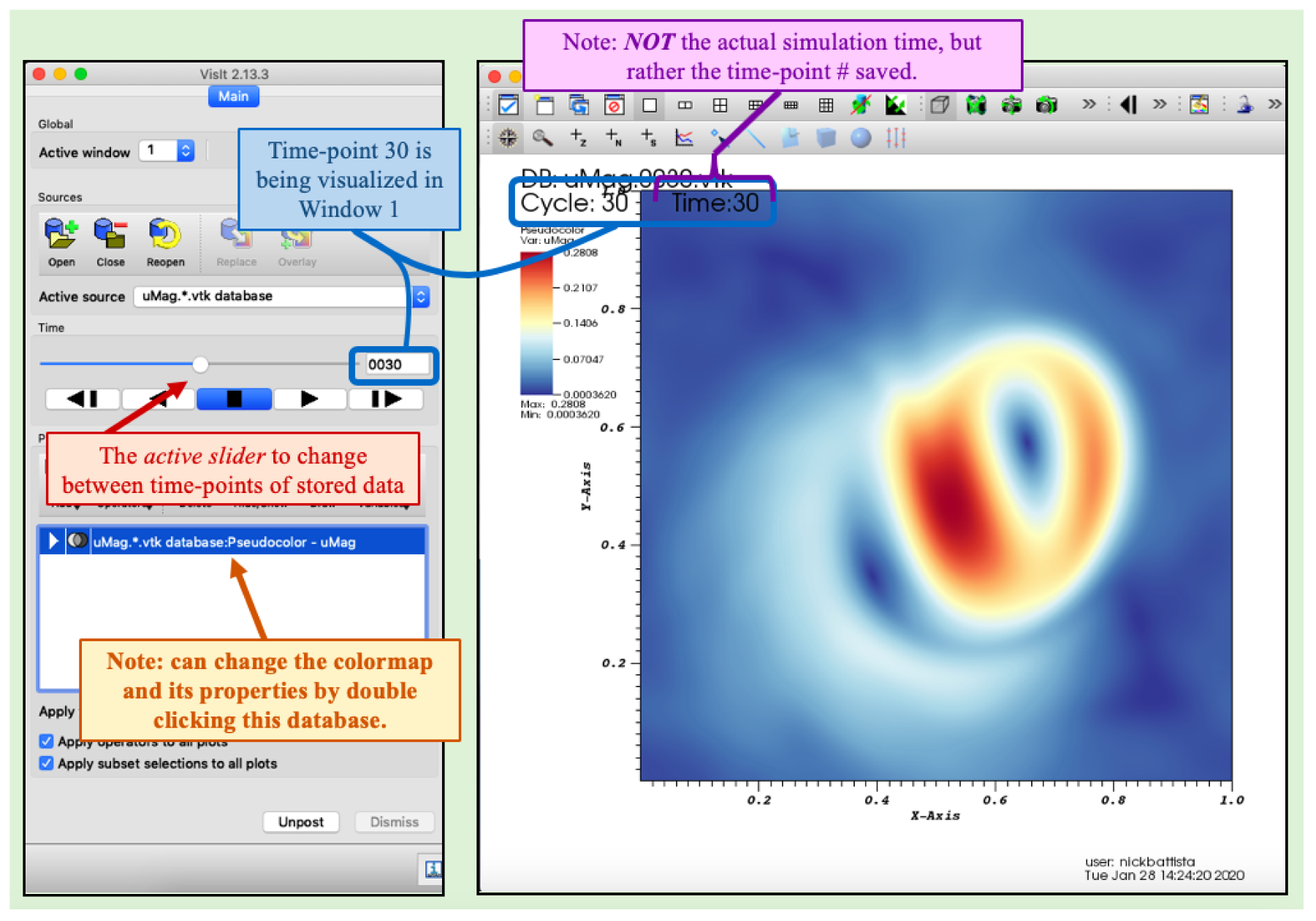The image size is (1316, 921).
Task: Click the colorful icon near the toolbar's right end
Action: coord(1199,105)
